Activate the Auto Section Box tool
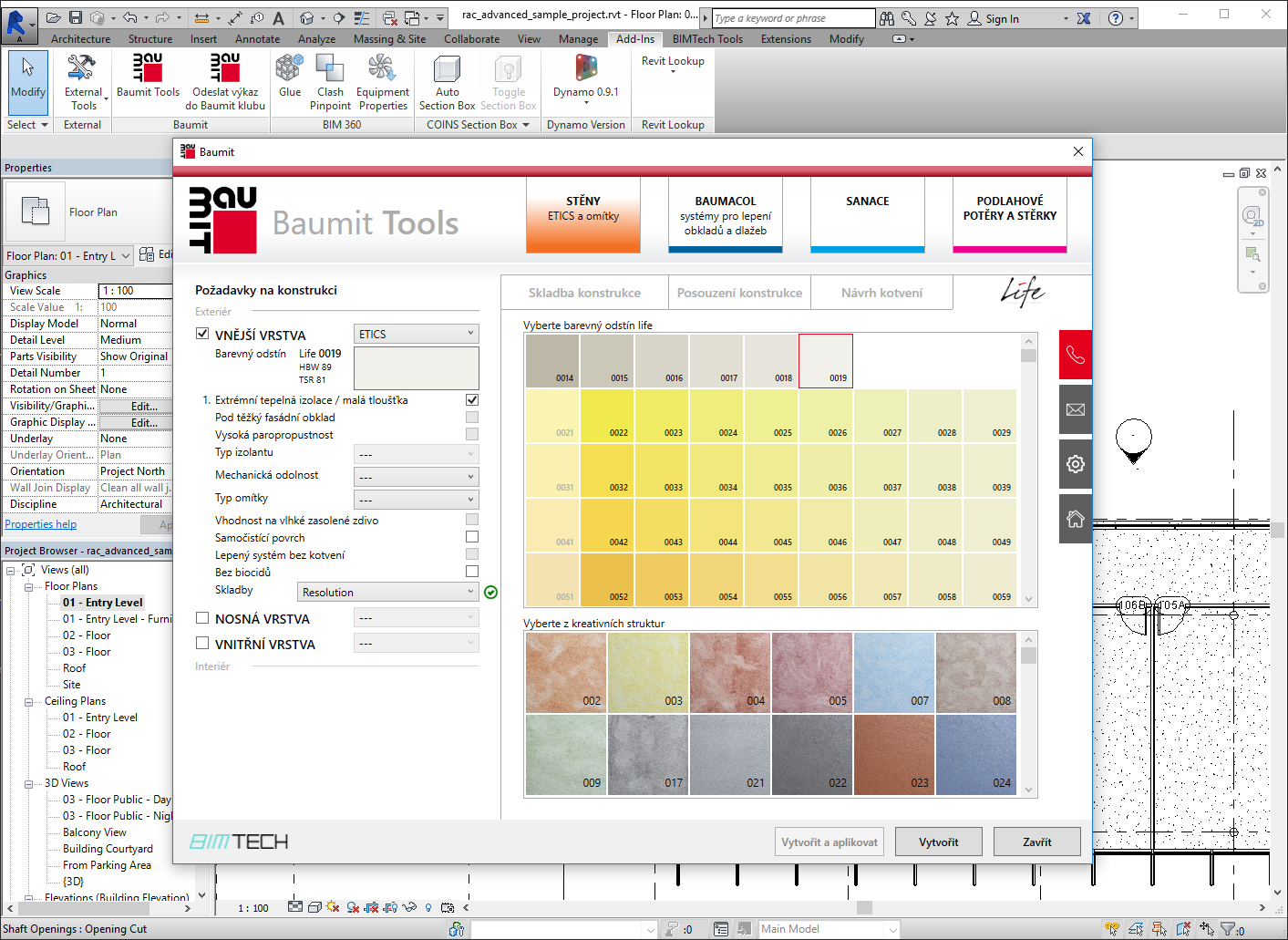 (x=447, y=81)
